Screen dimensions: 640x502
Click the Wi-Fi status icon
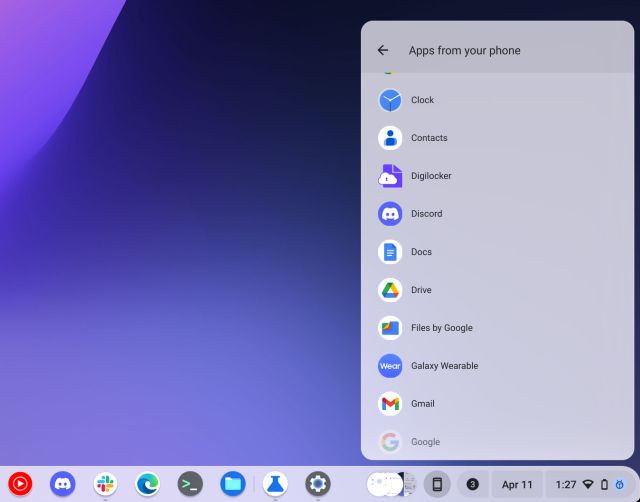click(588, 484)
